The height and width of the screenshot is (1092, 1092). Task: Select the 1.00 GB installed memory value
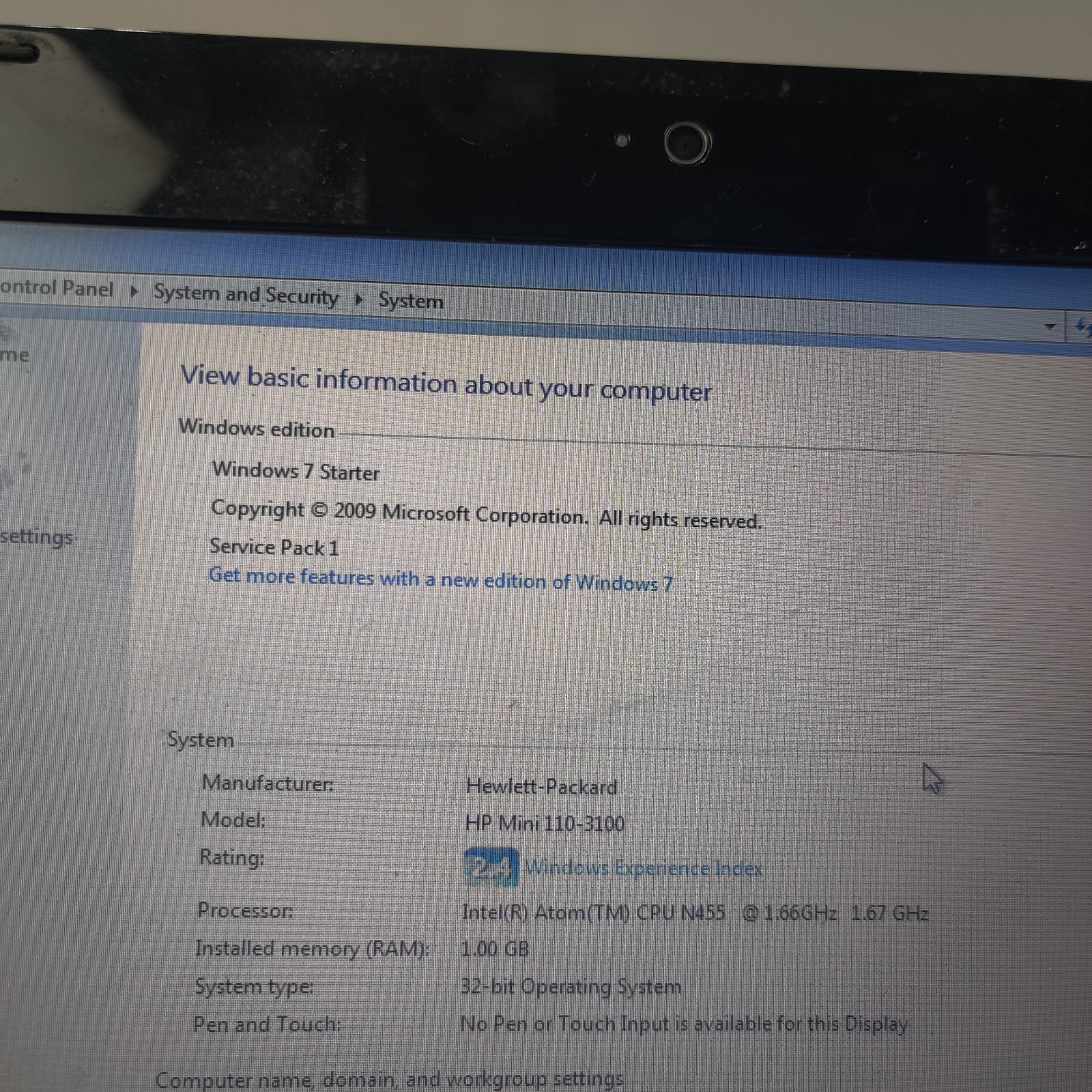495,949
